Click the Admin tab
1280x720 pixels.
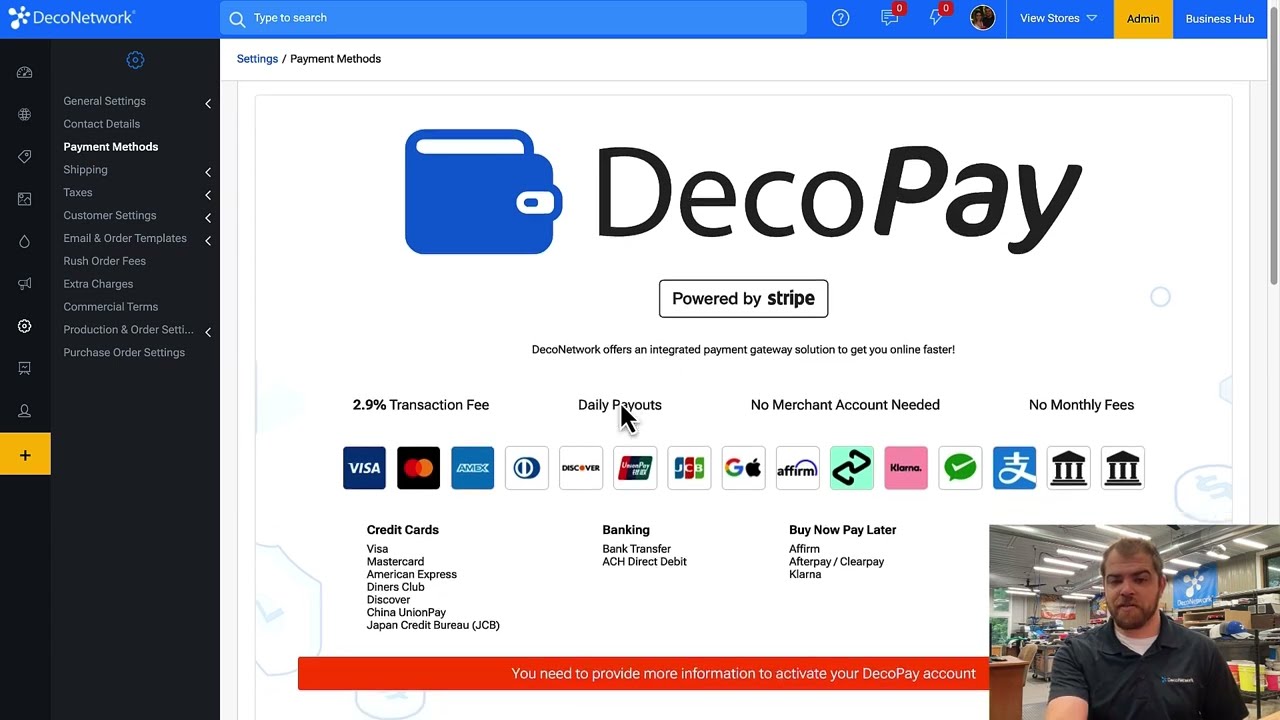[1143, 18]
